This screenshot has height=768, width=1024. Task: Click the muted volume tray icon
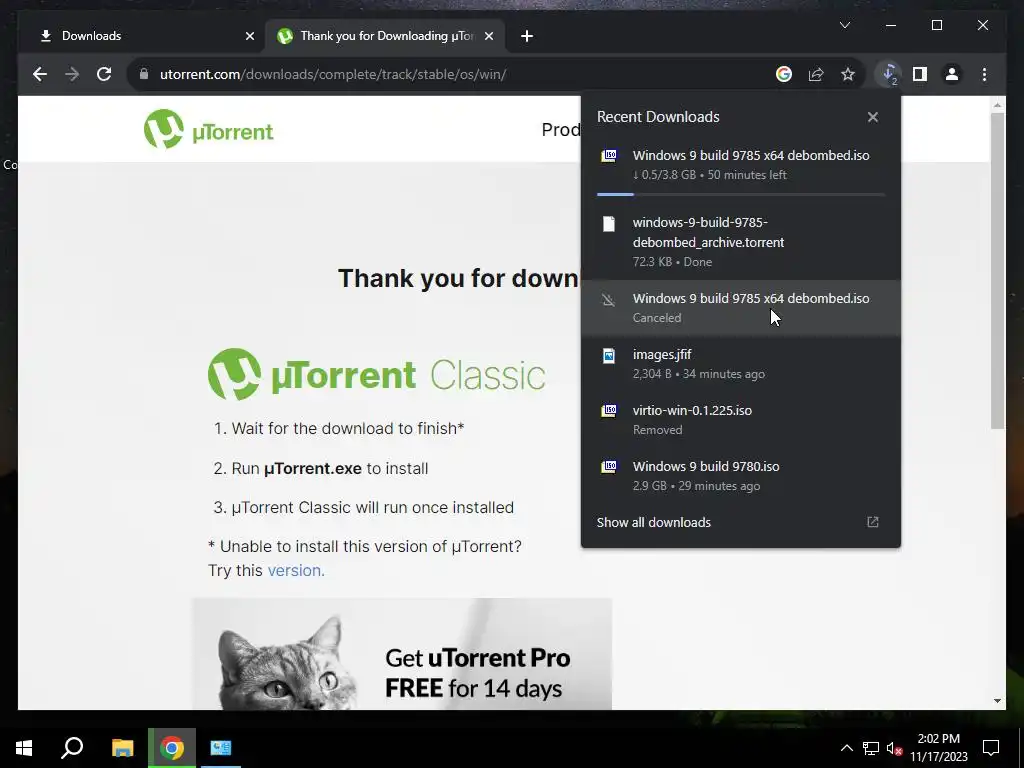[x=894, y=748]
